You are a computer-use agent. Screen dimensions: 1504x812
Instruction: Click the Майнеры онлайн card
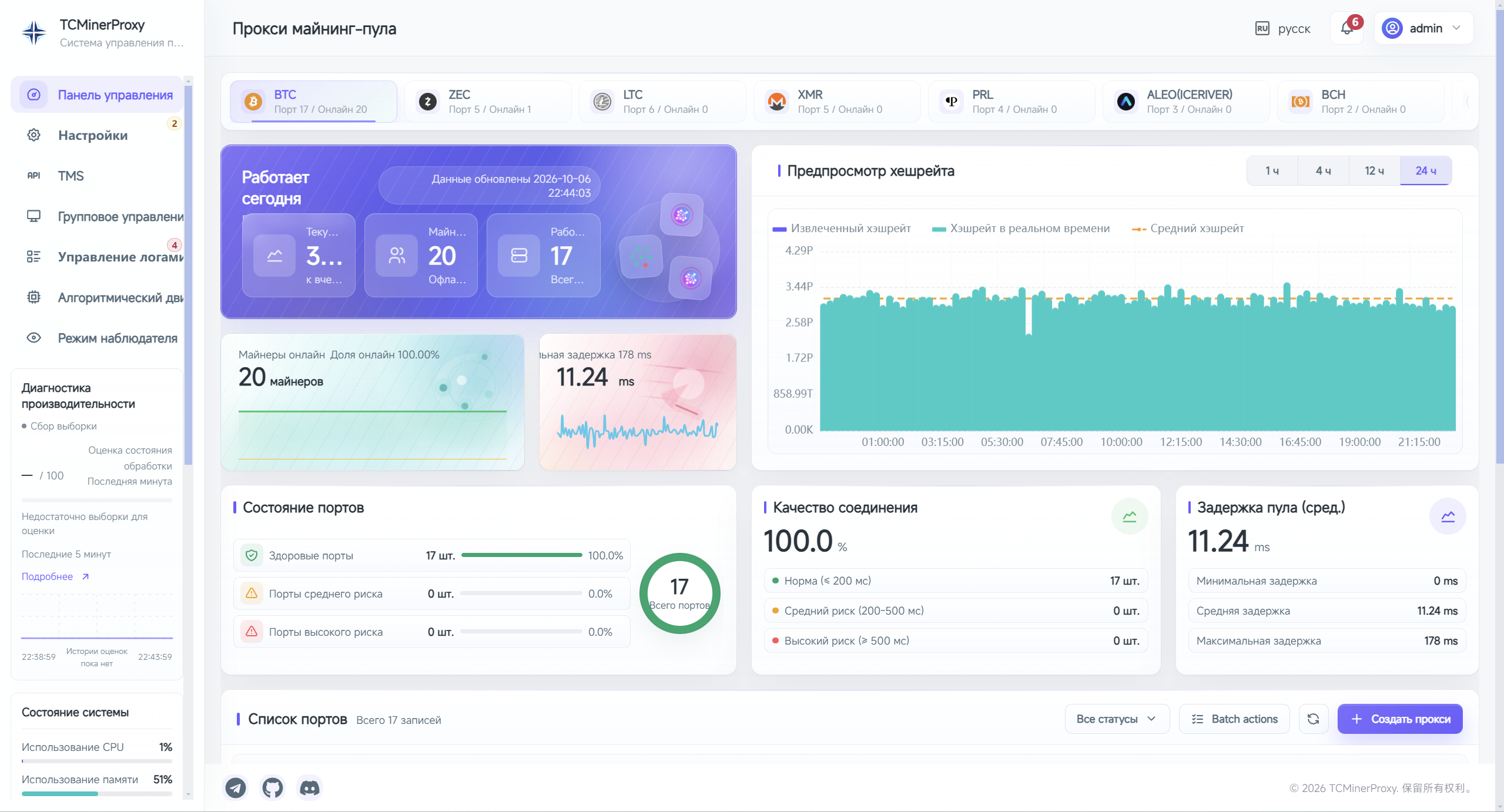tap(373, 402)
